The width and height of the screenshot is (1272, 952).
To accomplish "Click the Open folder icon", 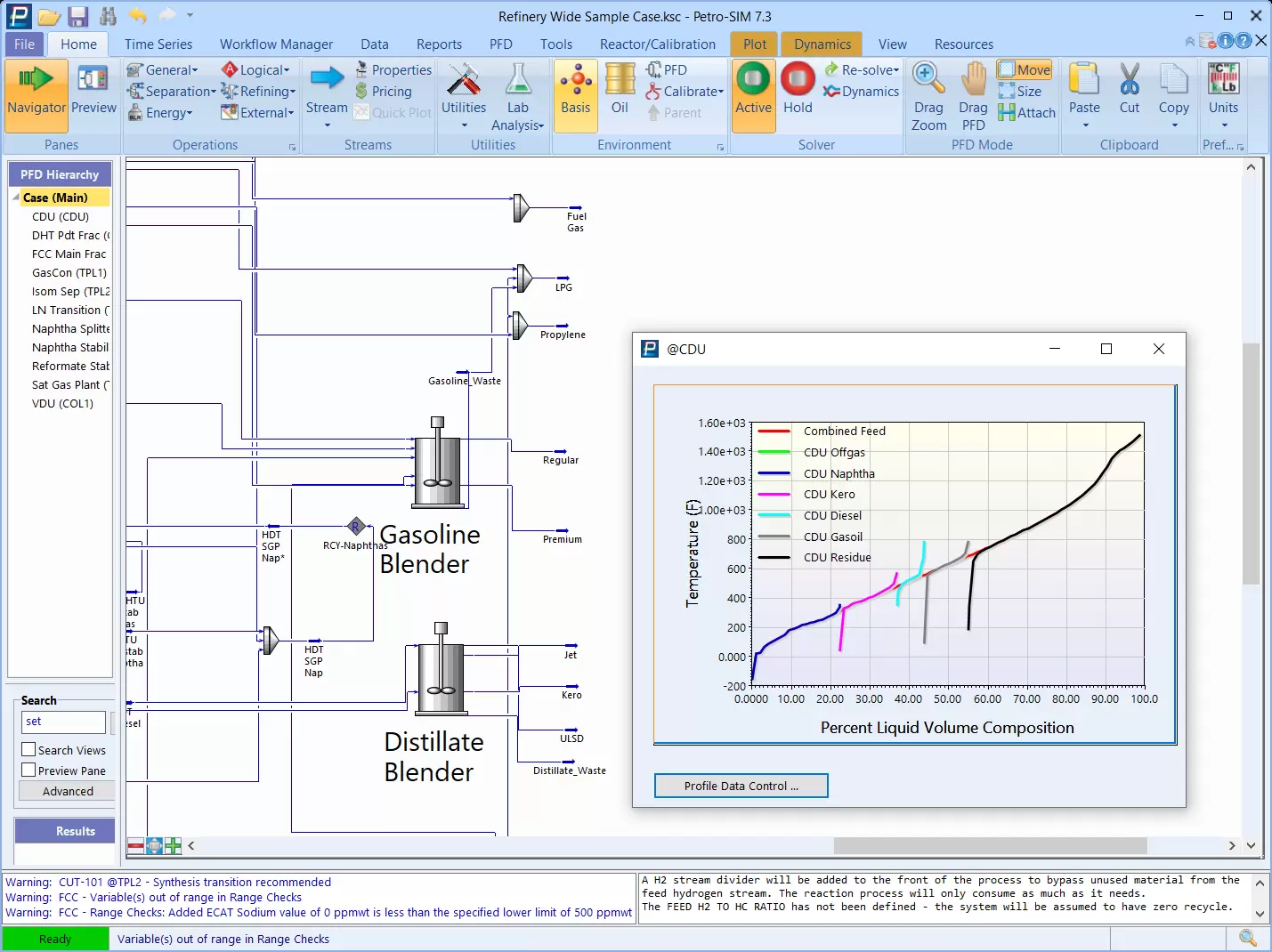I will coord(50,16).
